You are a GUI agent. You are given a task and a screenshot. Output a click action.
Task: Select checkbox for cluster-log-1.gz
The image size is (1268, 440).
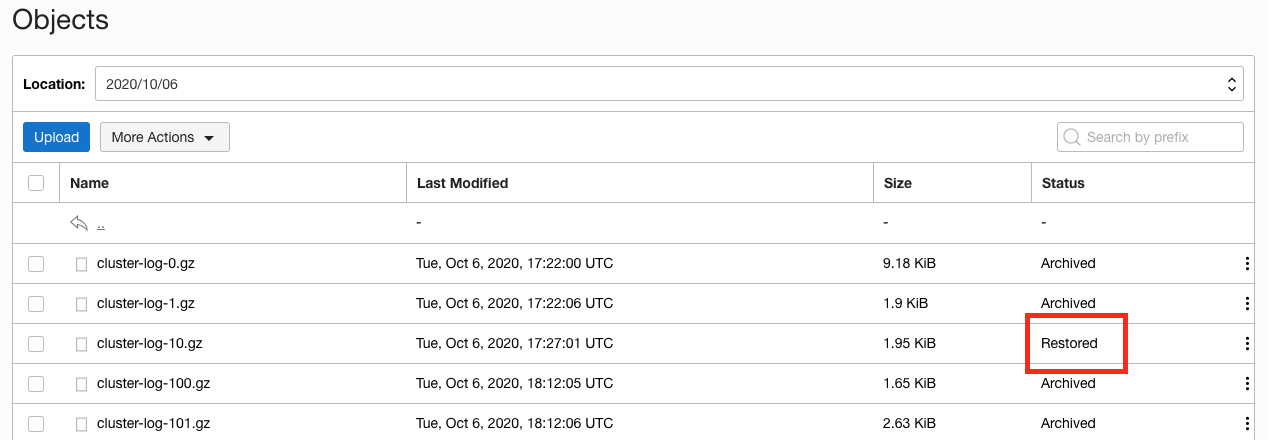36,304
